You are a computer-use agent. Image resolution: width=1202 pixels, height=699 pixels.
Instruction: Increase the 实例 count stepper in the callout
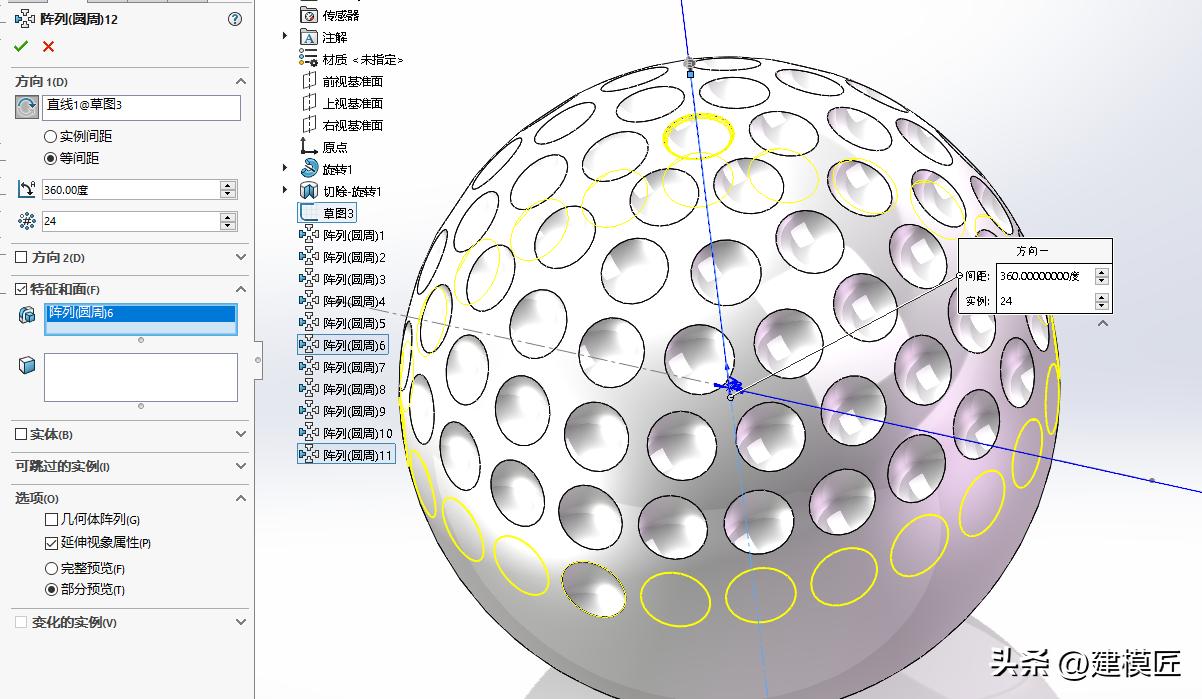(1101, 295)
